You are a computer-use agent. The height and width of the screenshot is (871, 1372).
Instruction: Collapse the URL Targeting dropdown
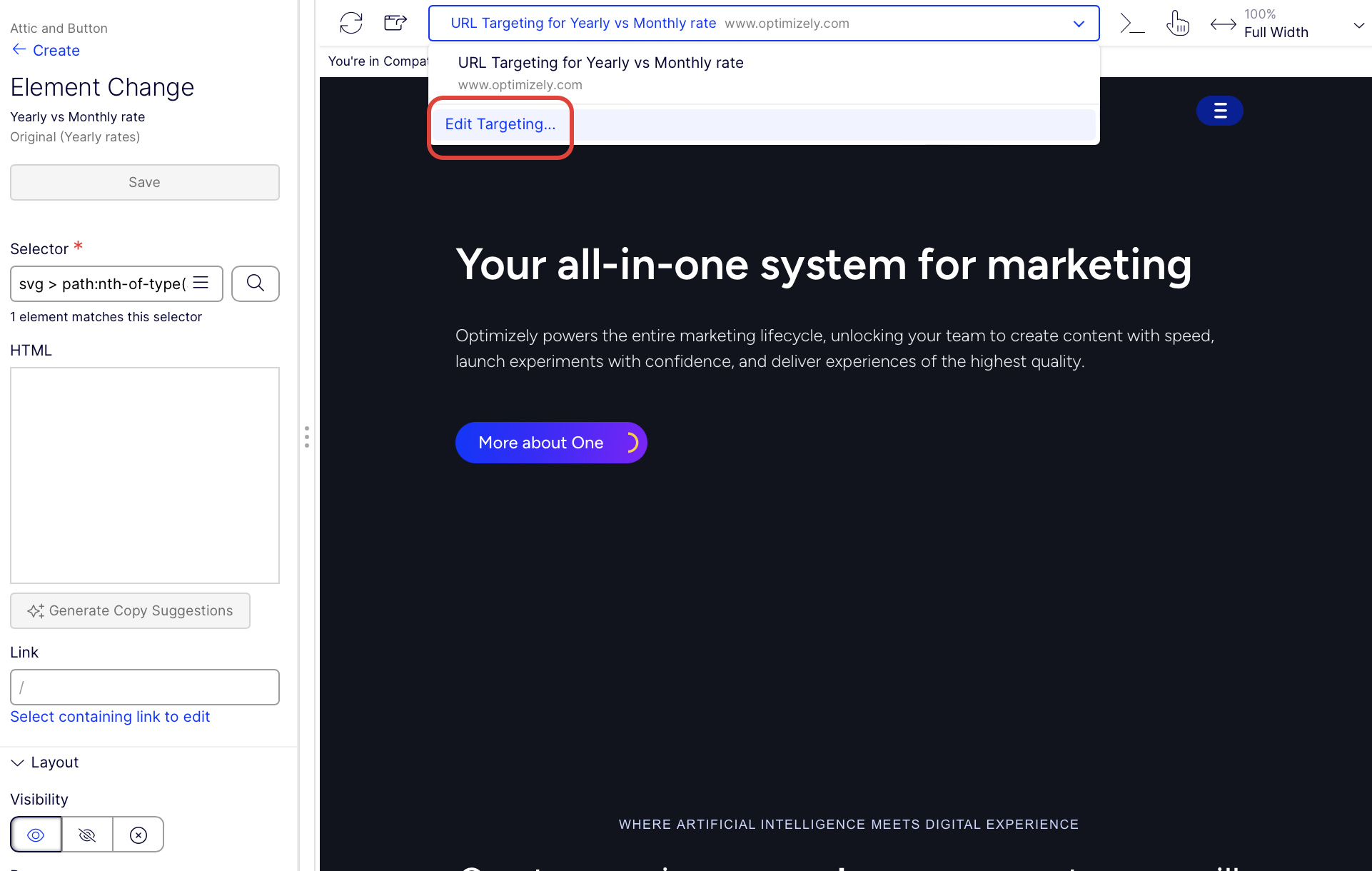(1078, 24)
